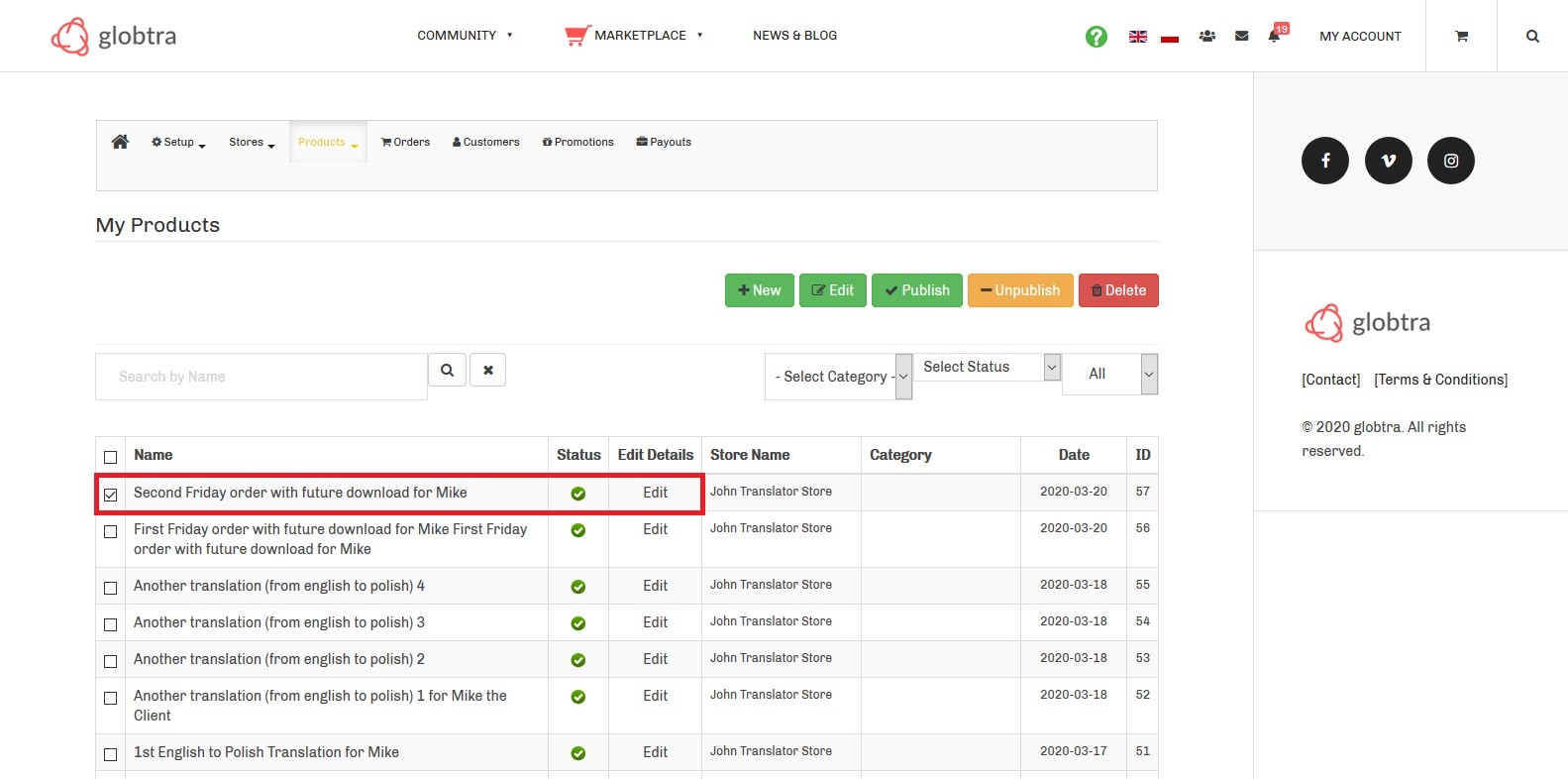Screen dimensions: 1568x779
Task: Open the shopping cart icon
Action: coord(1461,37)
